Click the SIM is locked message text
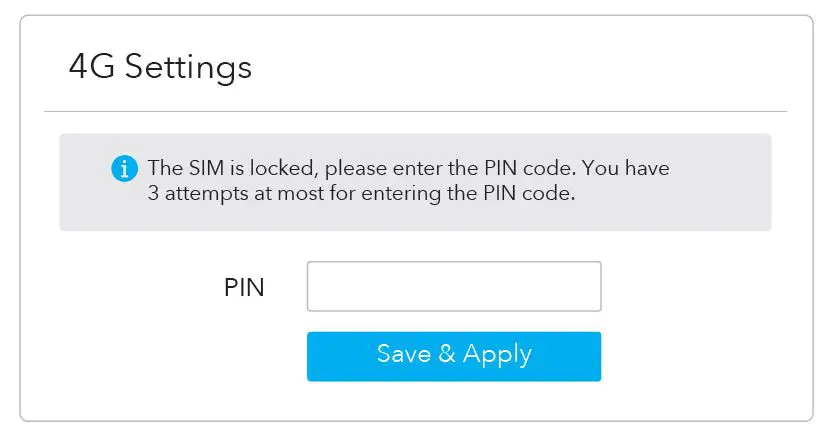Screen dimensions: 824x432 408,168
